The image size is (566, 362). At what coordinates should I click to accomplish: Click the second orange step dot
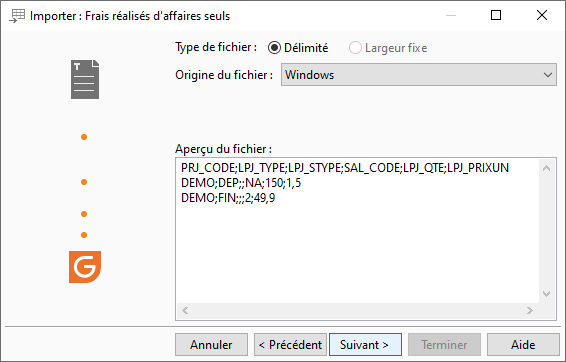pyautogui.click(x=84, y=182)
